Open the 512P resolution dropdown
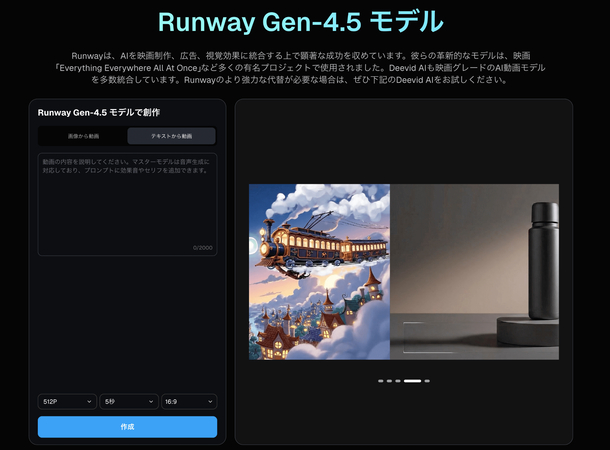 pos(67,401)
